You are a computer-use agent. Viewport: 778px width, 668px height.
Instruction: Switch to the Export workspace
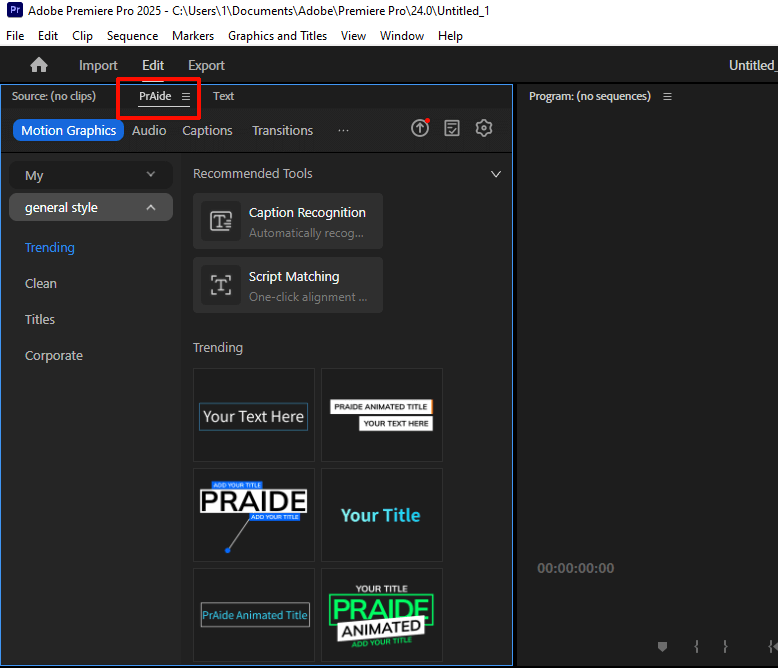click(x=206, y=66)
